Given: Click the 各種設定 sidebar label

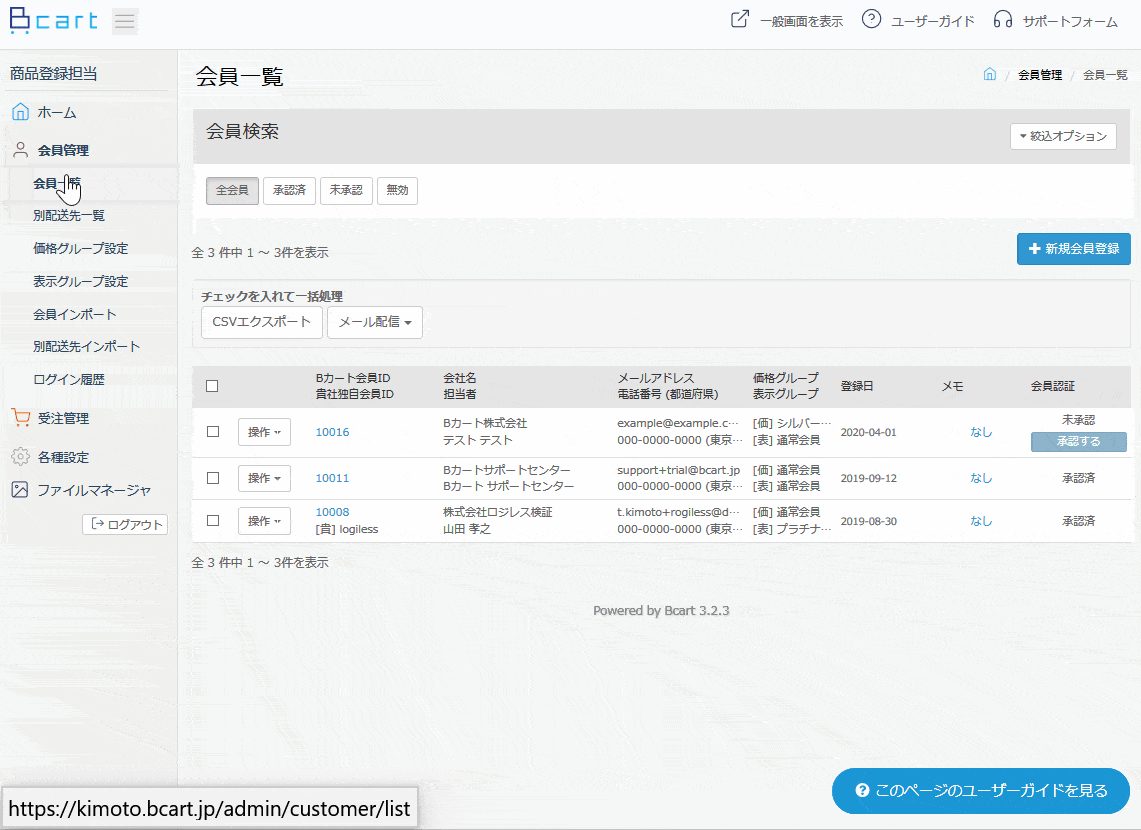Looking at the screenshot, I should [63, 458].
